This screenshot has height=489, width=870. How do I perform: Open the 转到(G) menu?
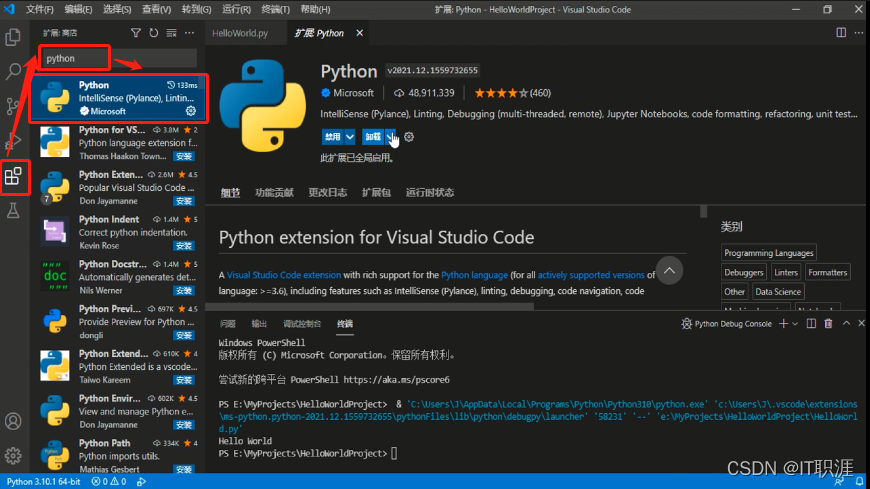tap(196, 9)
